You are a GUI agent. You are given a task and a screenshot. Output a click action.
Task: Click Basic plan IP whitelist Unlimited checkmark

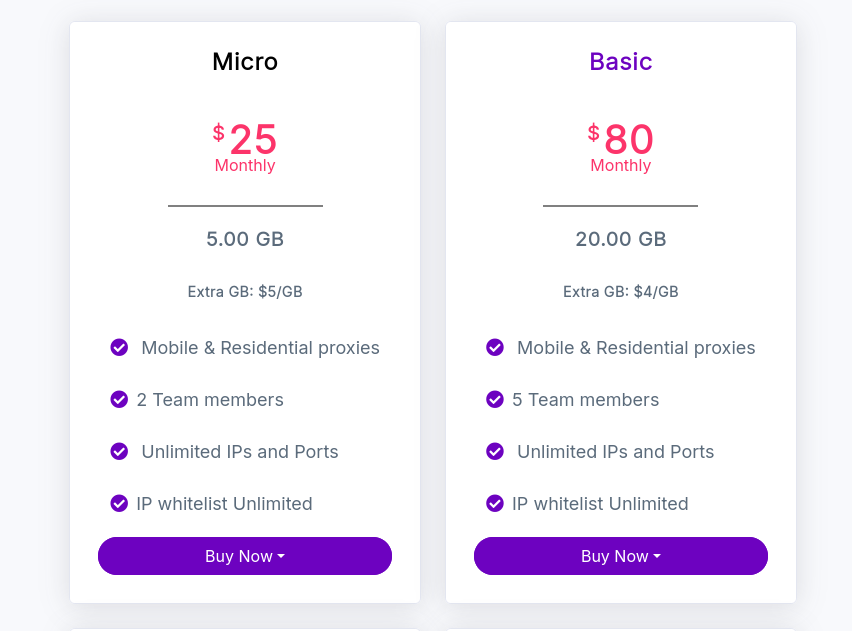pyautogui.click(x=495, y=503)
